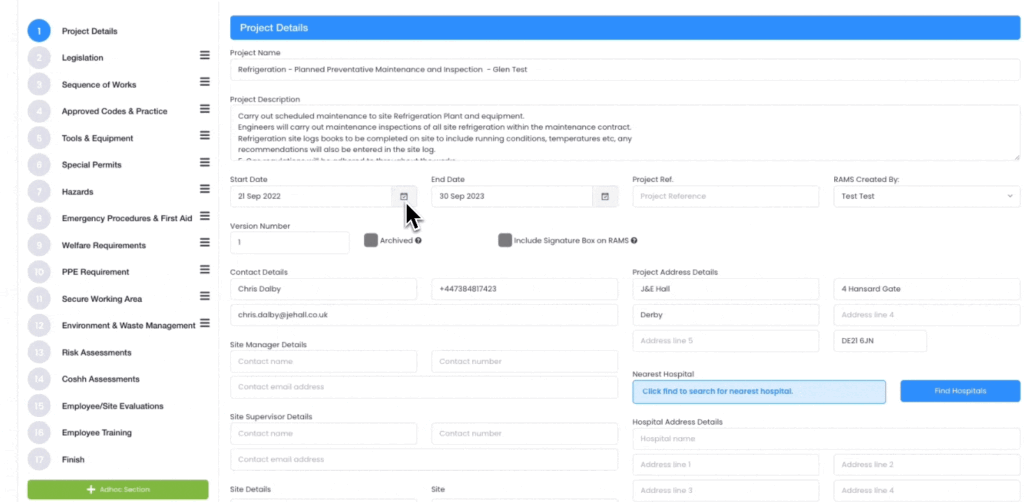
Task: Click the hamburger handle beside Hazards
Action: (204, 189)
